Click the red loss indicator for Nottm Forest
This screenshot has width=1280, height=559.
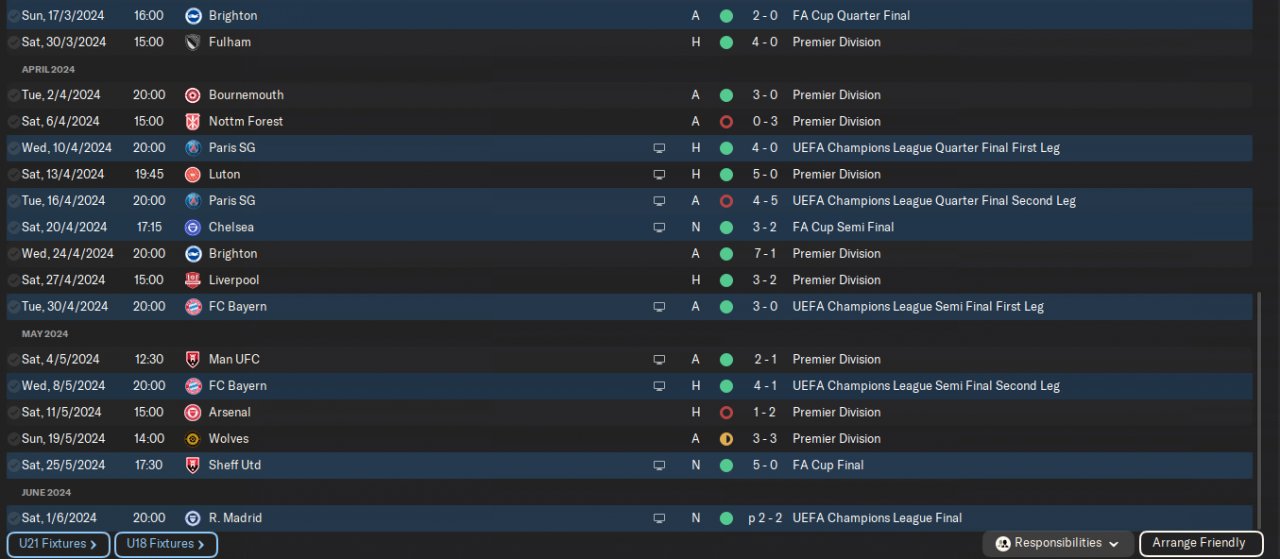726,122
